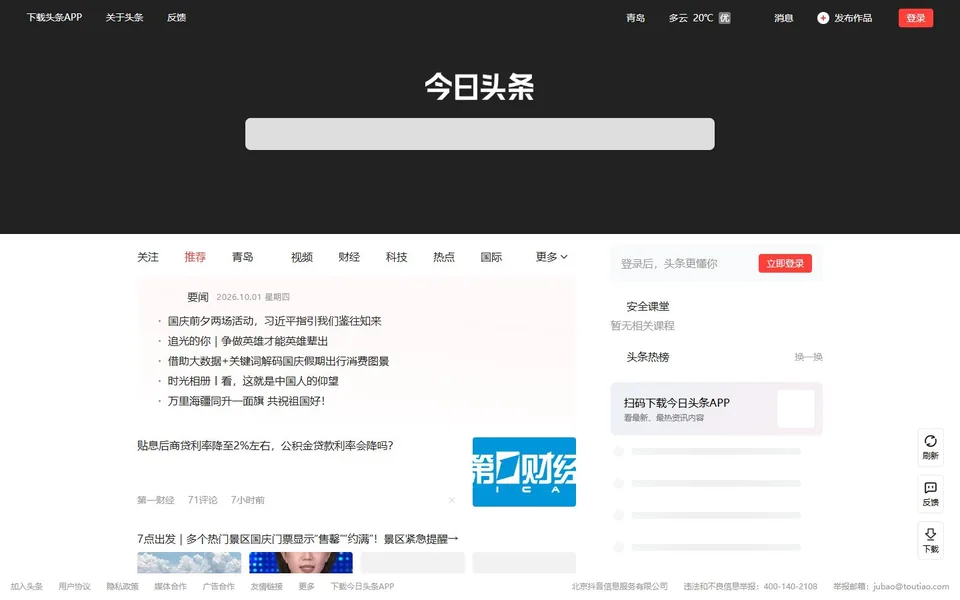This screenshot has width=960, height=600.
Task: Click the news anchor thumbnail
Action: pyautogui.click(x=301, y=563)
